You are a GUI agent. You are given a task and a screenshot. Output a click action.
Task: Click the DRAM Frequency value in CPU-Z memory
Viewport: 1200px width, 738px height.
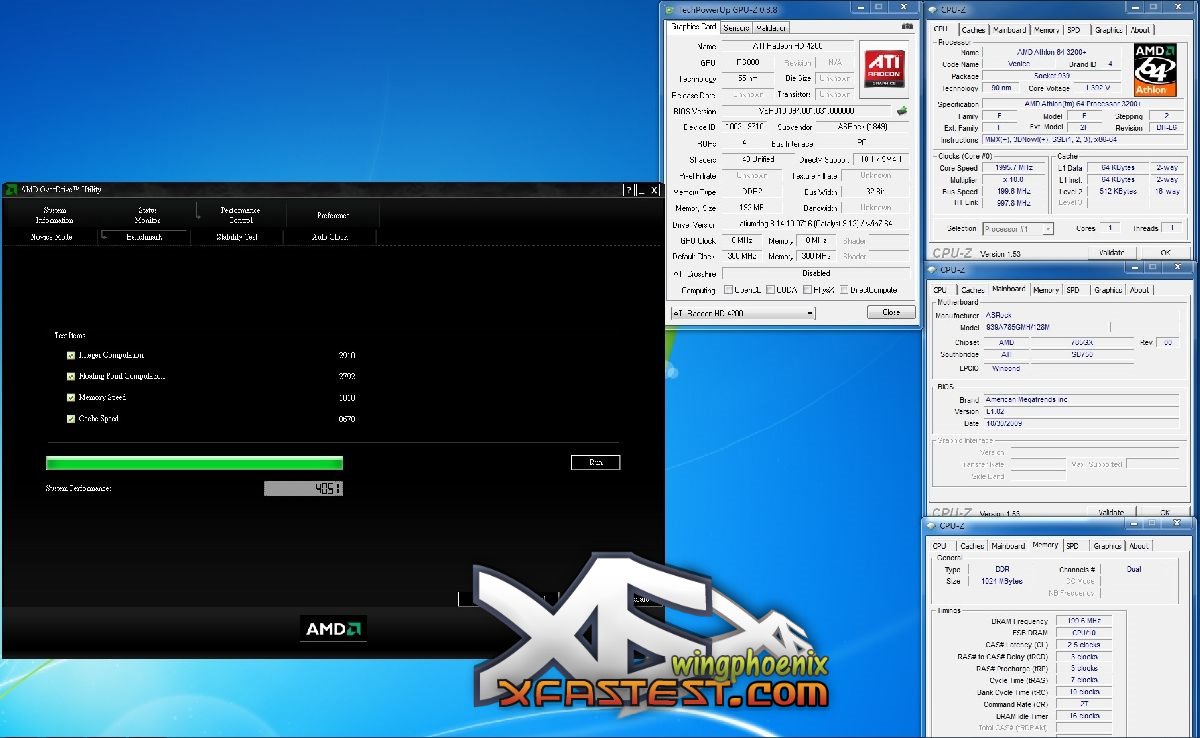click(1084, 621)
